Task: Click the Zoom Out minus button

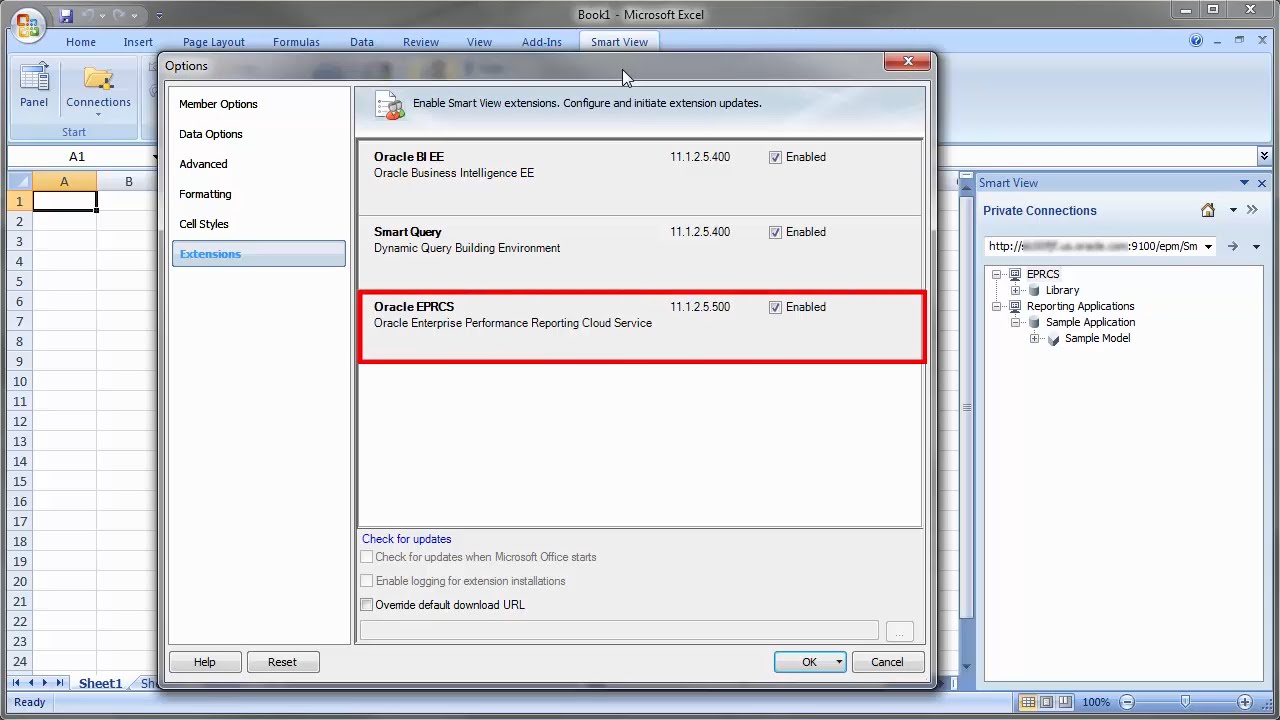Action: point(1127,702)
